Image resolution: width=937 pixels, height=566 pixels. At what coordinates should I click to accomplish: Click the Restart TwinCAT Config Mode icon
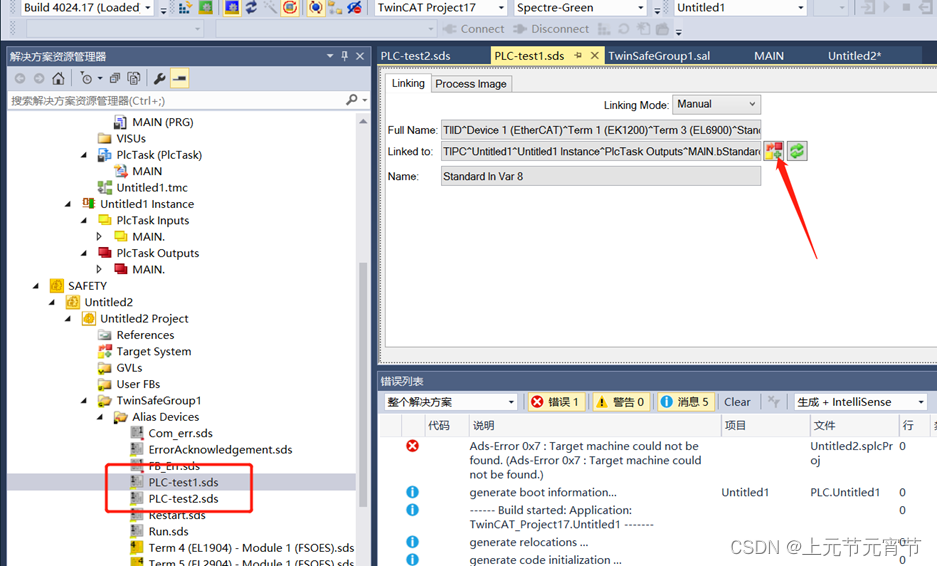pyautogui.click(x=232, y=8)
